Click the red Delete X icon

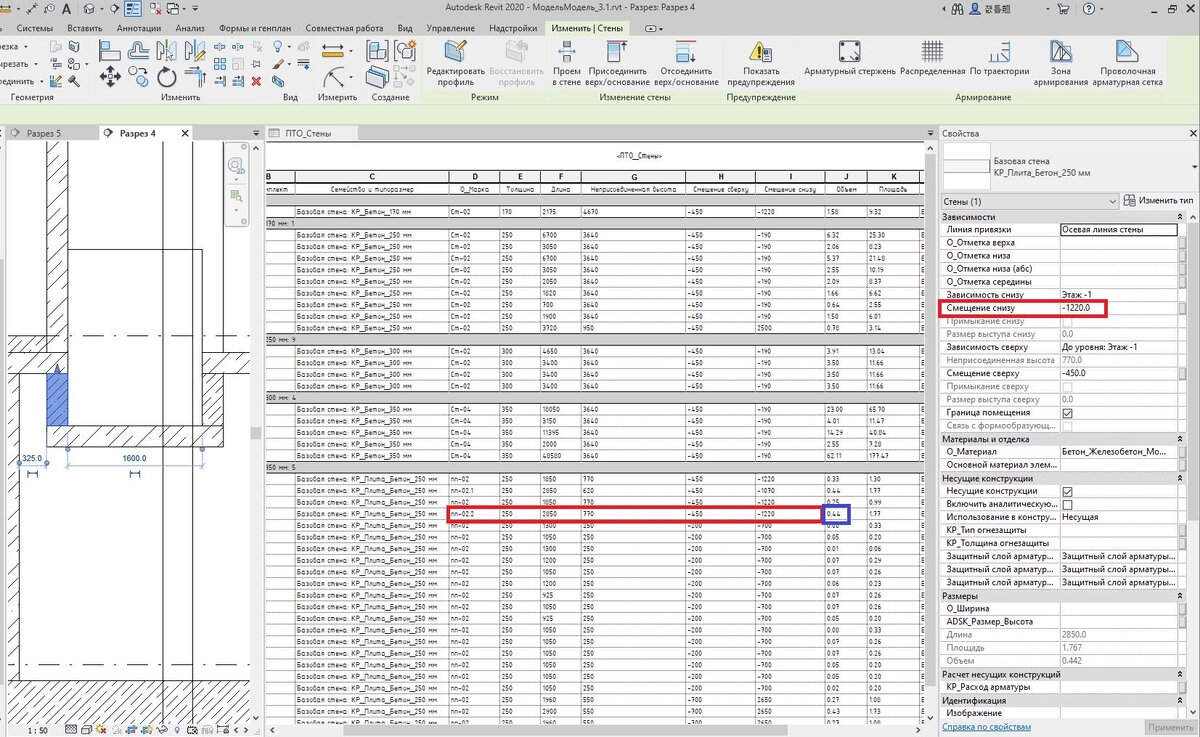click(257, 81)
